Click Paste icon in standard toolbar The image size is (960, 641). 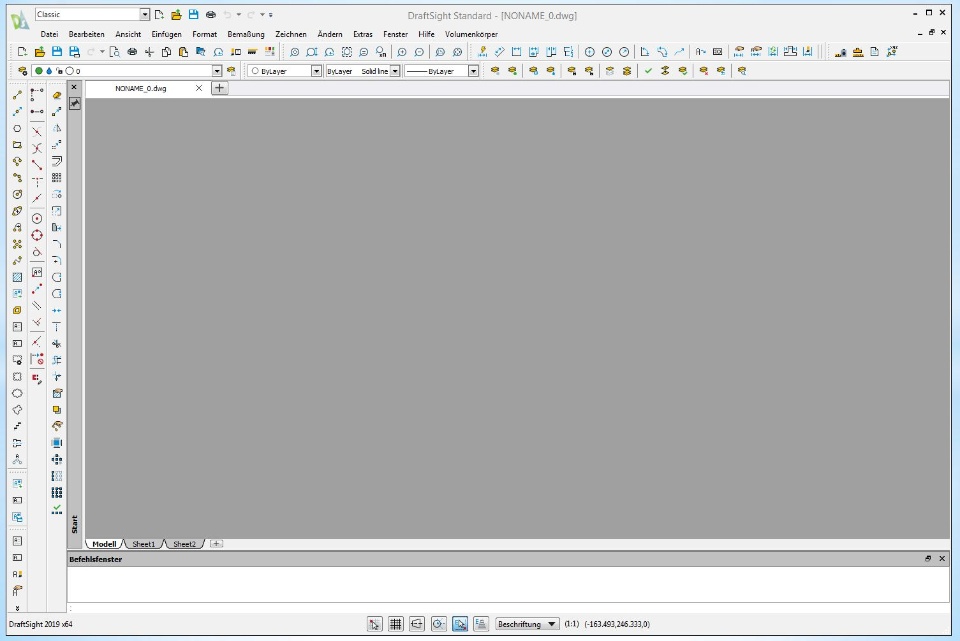(x=183, y=52)
